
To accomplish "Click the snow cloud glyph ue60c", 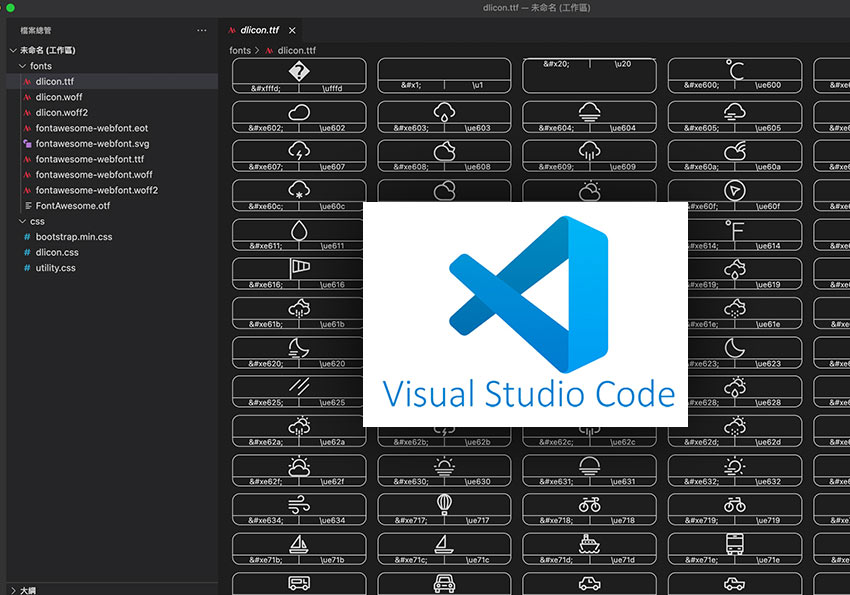I will coord(299,190).
